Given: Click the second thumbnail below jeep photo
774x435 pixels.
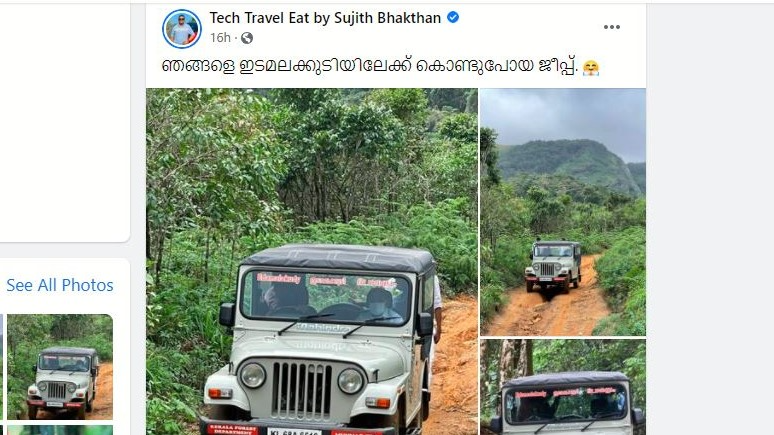Looking at the screenshot, I should point(60,431).
